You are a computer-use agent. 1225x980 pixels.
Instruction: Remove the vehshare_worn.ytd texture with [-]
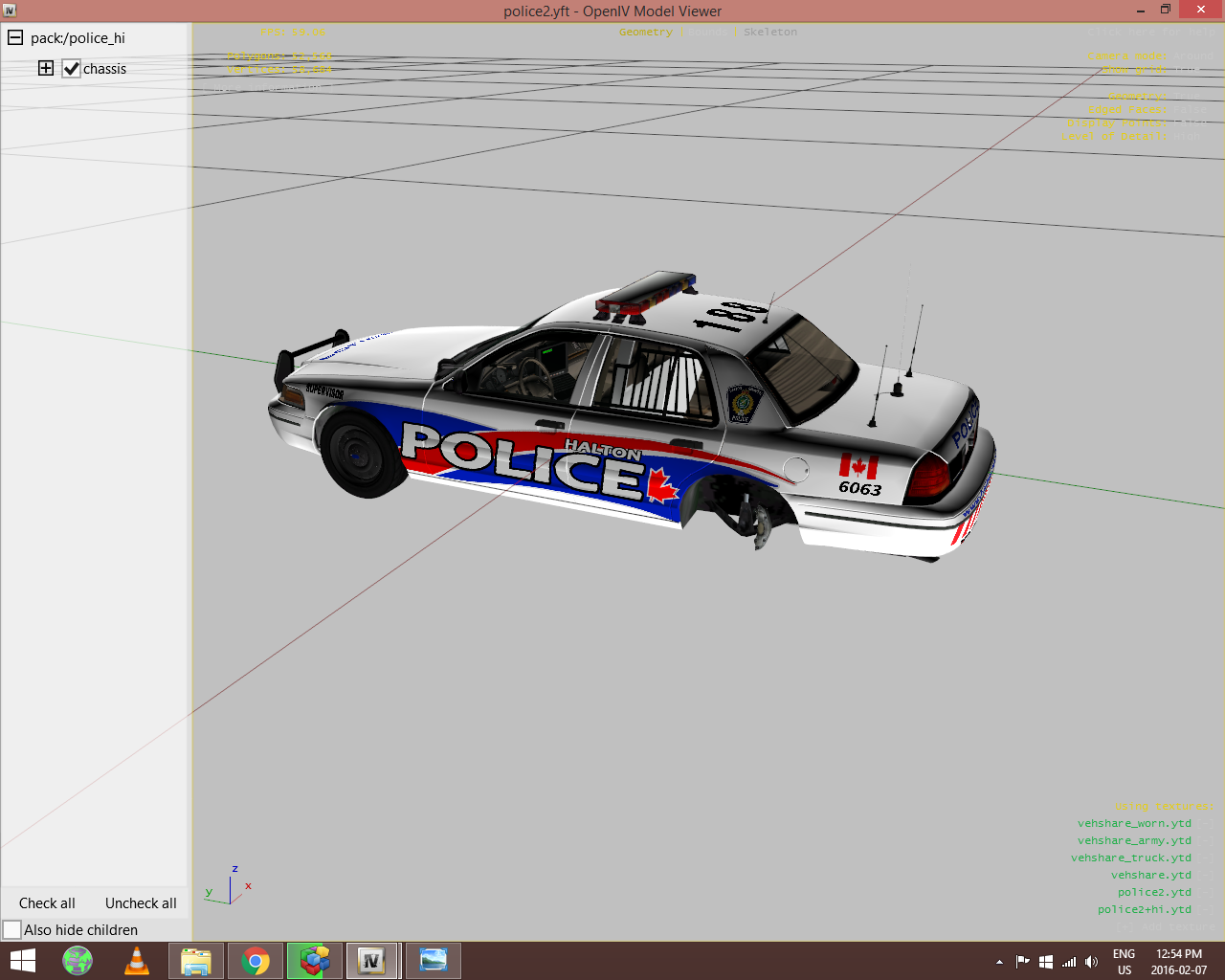pyautogui.click(x=1207, y=823)
